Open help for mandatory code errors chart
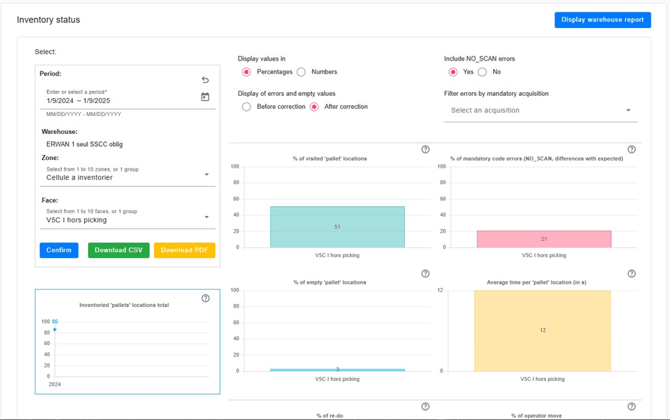The image size is (670, 420). 631,150
